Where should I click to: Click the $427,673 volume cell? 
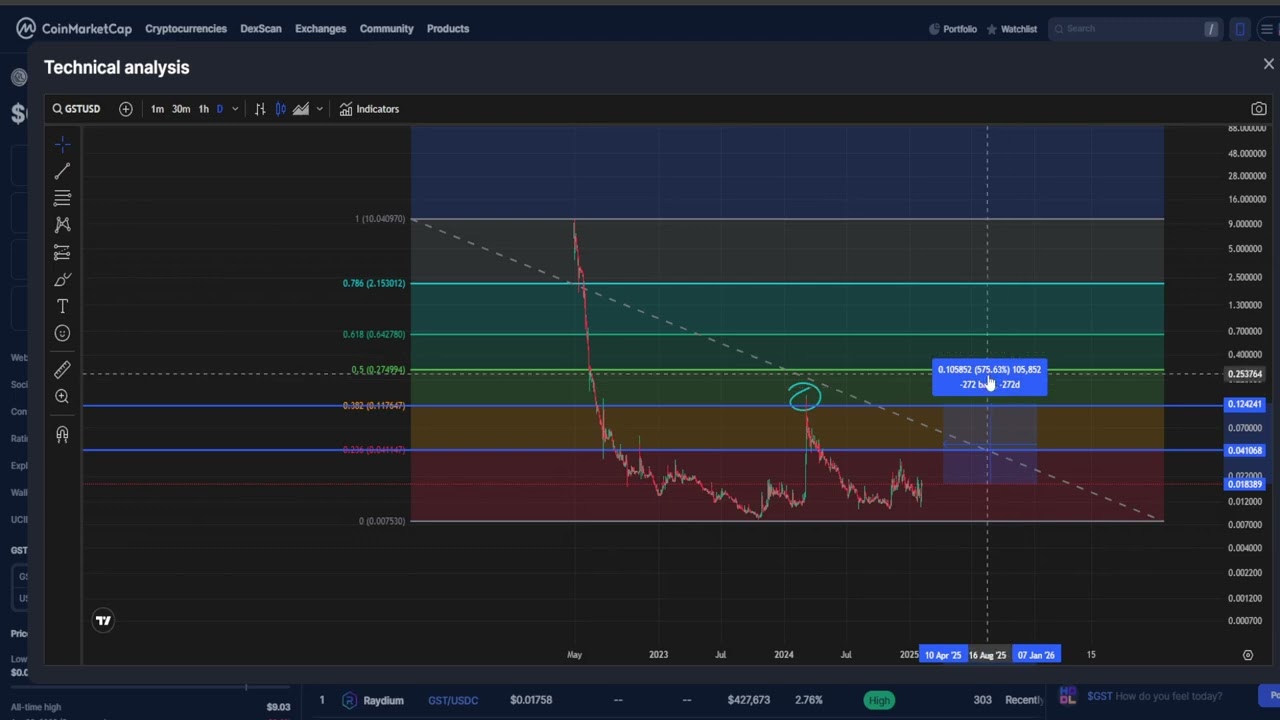coord(748,700)
